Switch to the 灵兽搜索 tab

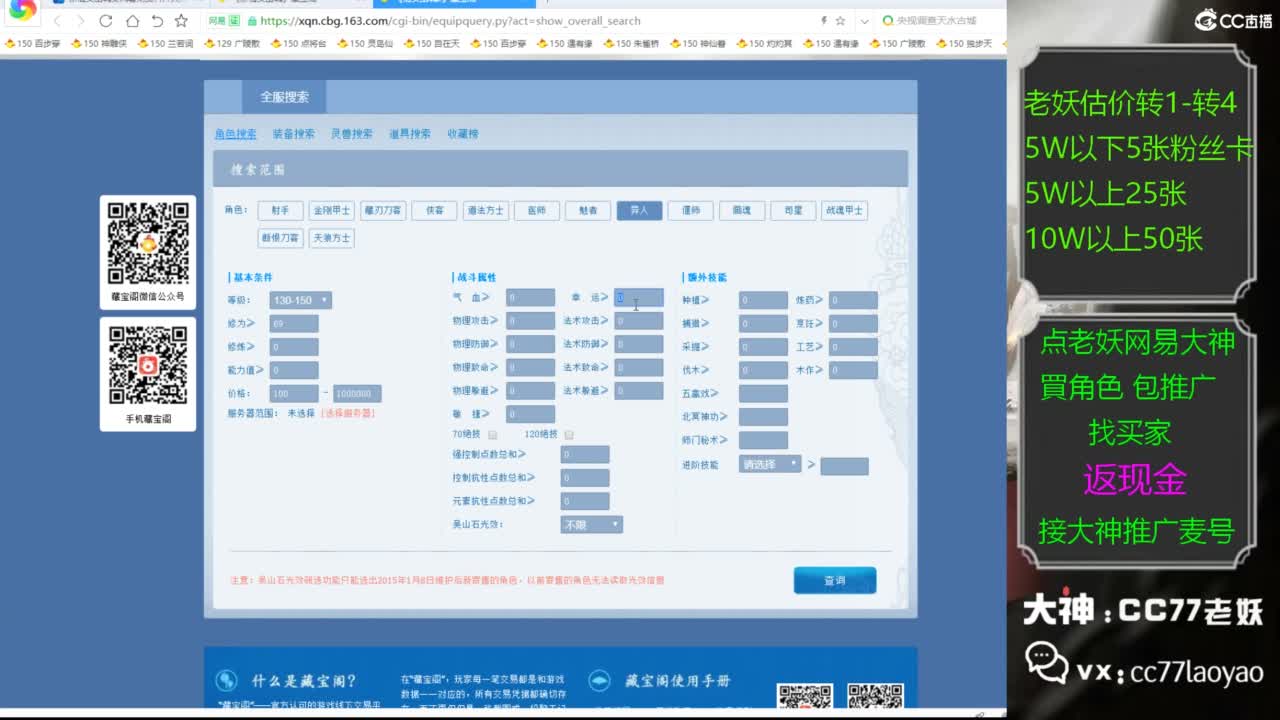[x=350, y=132]
